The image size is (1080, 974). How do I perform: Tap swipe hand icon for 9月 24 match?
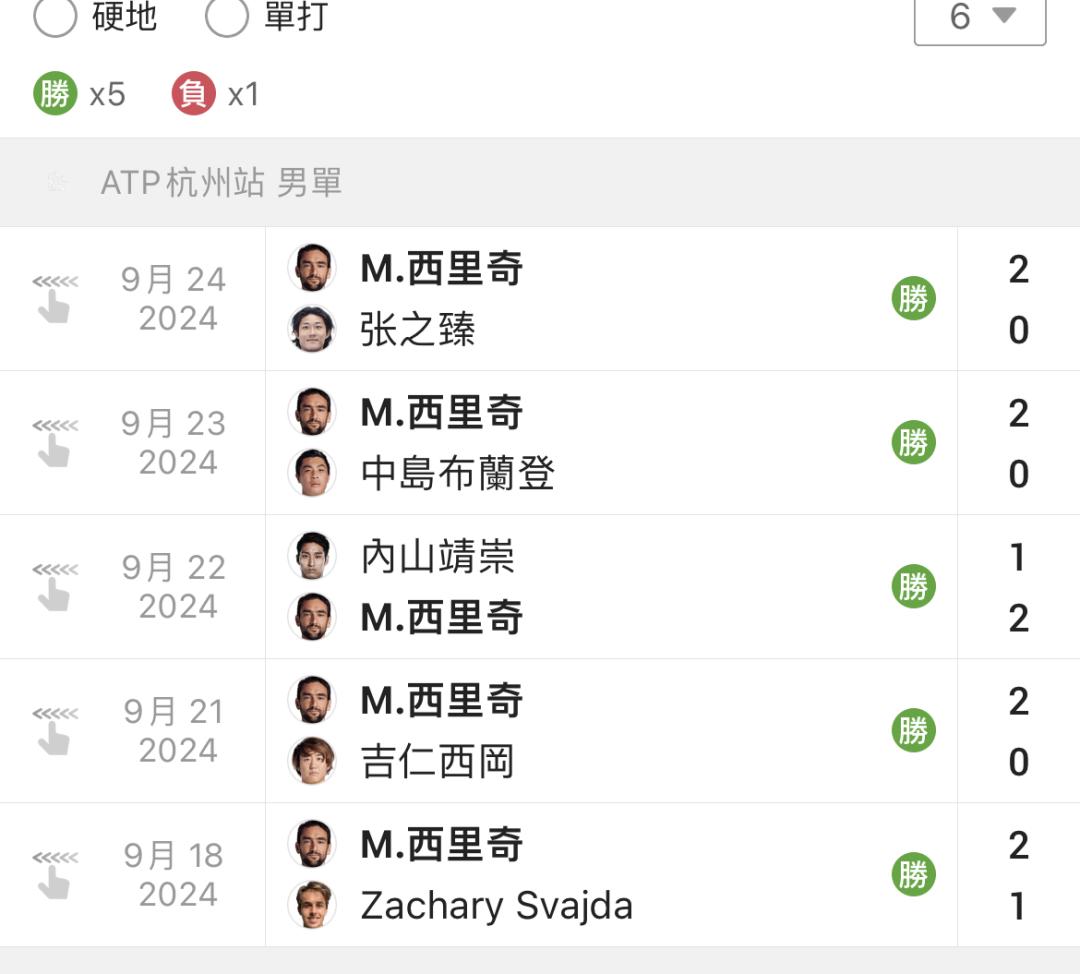pyautogui.click(x=54, y=298)
